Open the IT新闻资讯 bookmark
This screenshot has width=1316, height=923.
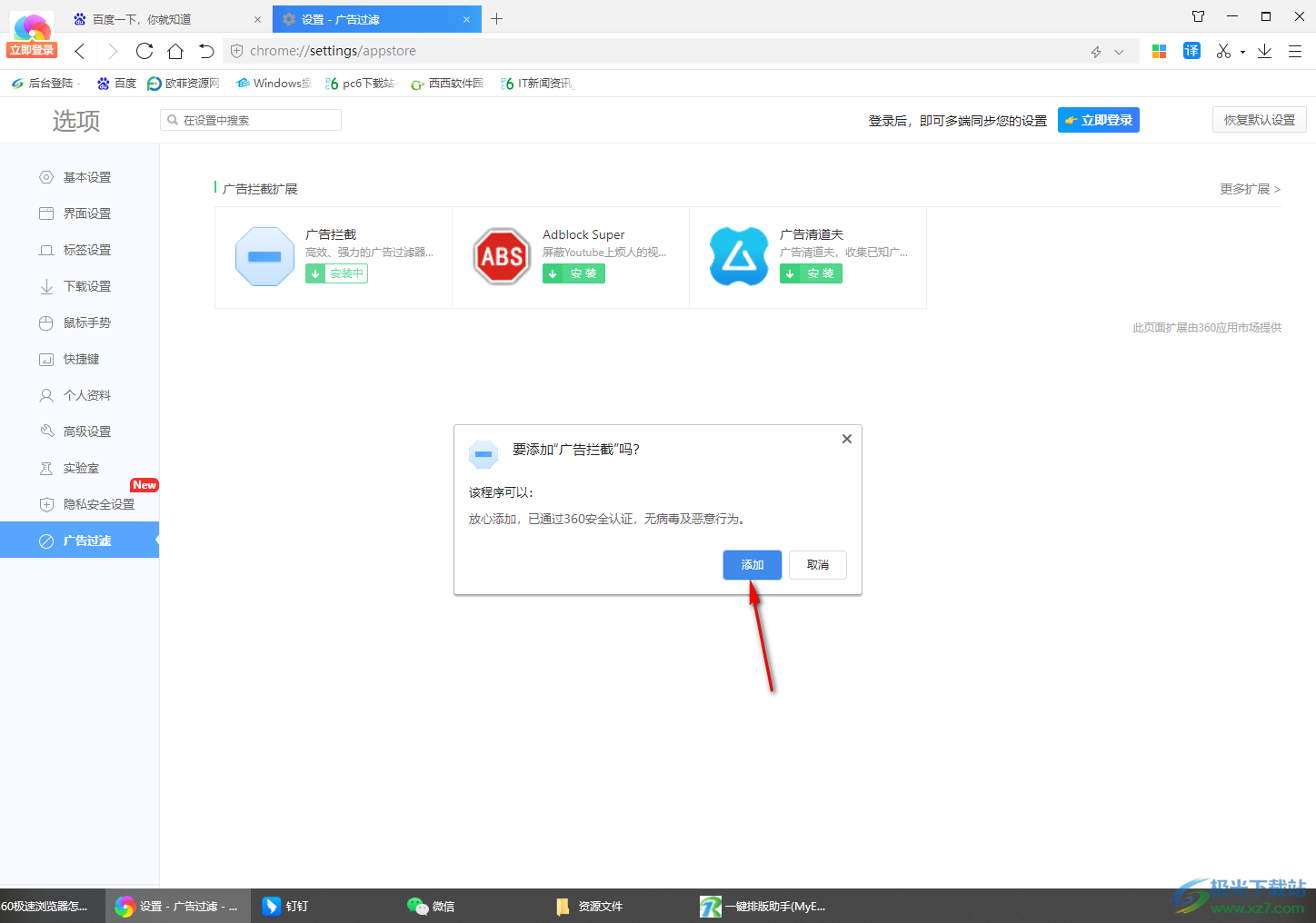click(x=537, y=84)
